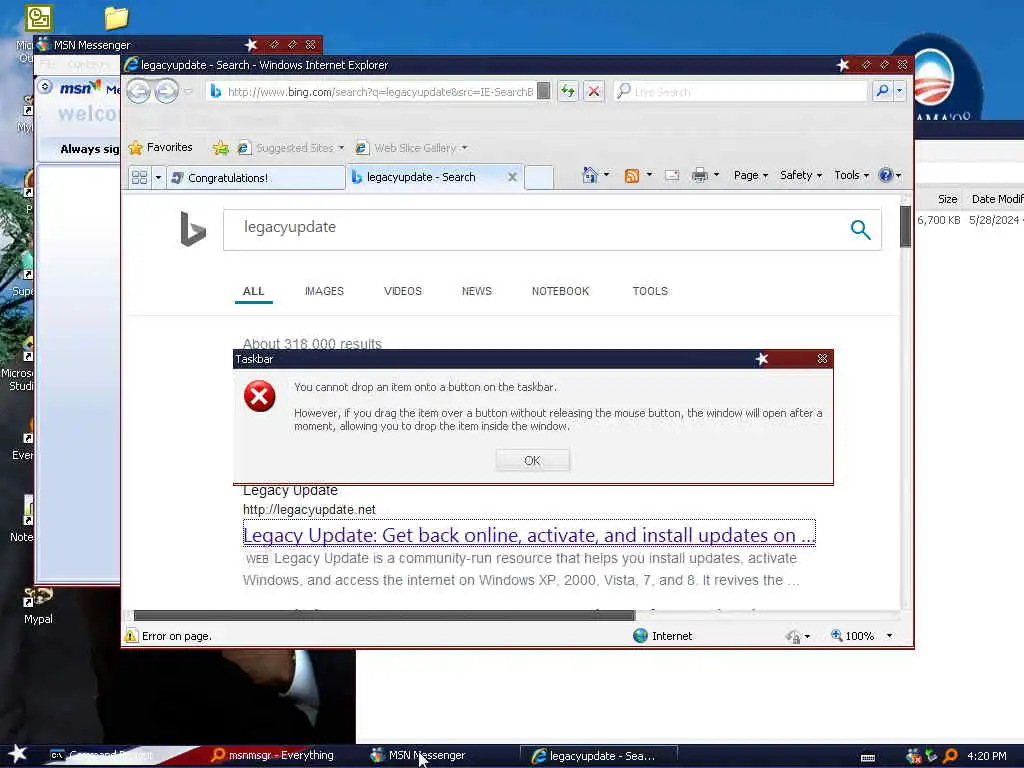Viewport: 1024px width, 768px height.
Task: Click the Live Search input box
Action: point(741,91)
